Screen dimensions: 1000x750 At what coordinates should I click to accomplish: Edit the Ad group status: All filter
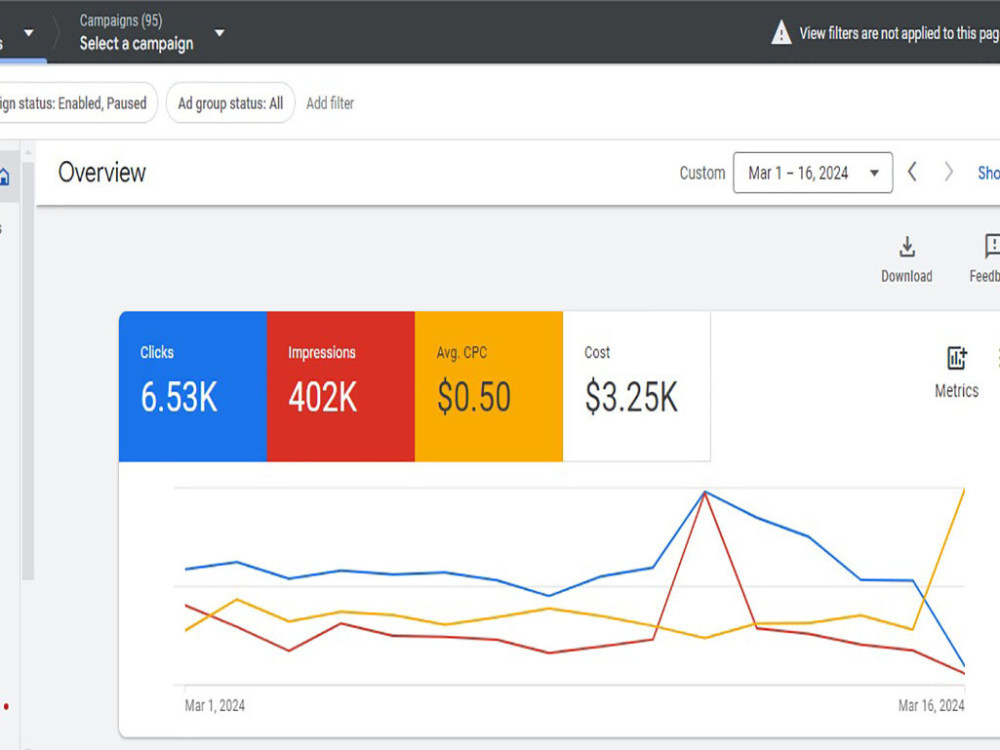click(231, 103)
